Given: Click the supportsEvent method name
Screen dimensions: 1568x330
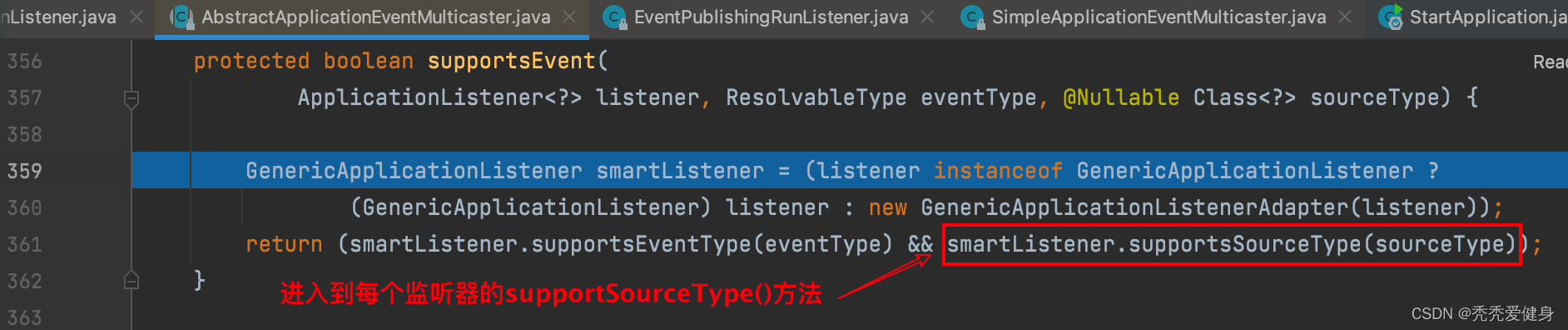Looking at the screenshot, I should click(512, 61).
